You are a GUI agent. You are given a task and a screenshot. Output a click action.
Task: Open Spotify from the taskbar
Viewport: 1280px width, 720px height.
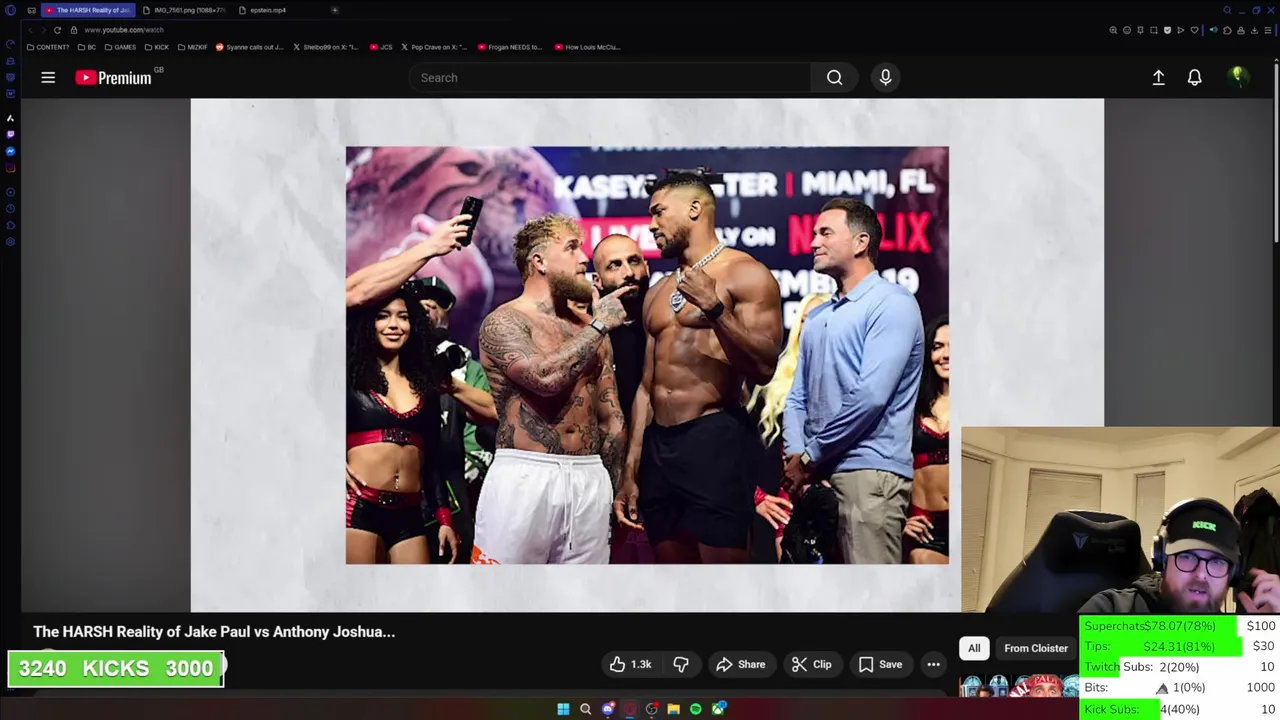pyautogui.click(x=695, y=709)
